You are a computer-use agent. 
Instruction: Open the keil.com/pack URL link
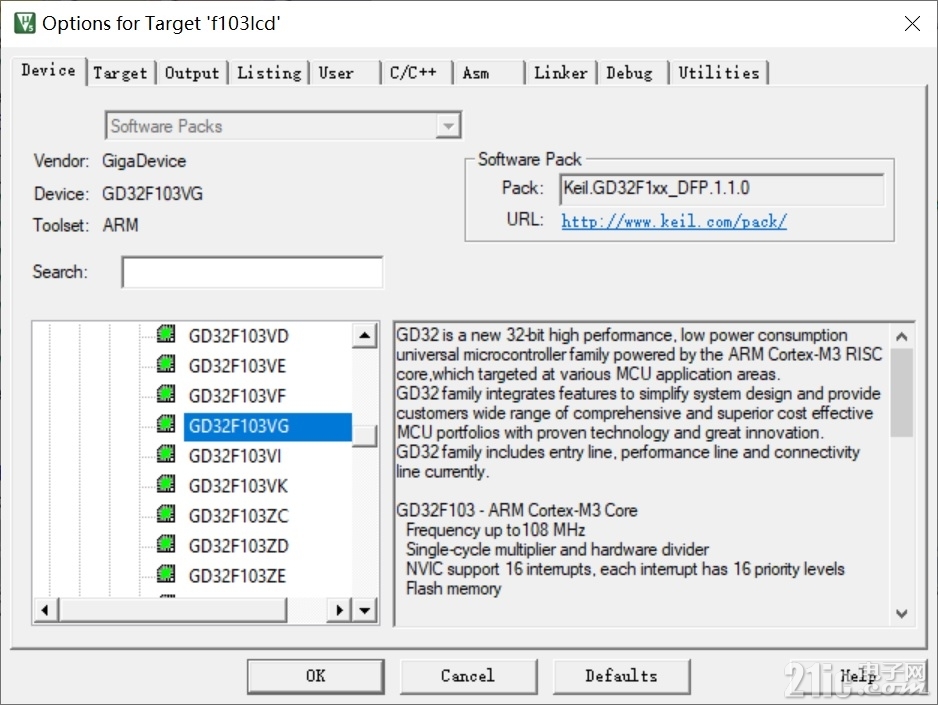pos(674,221)
